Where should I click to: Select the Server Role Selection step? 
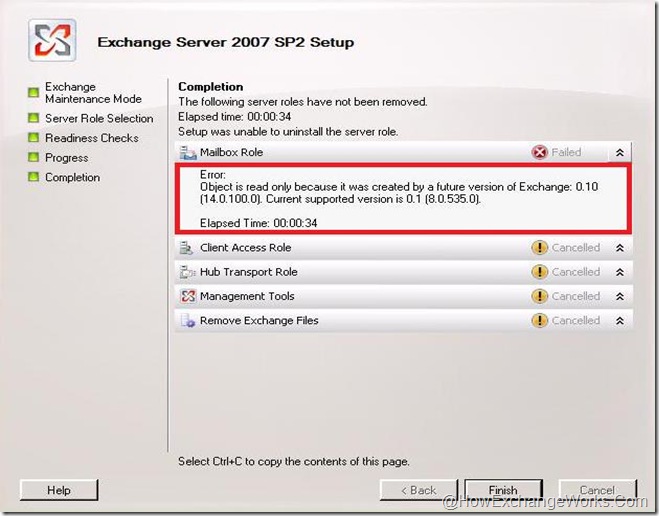tap(99, 118)
